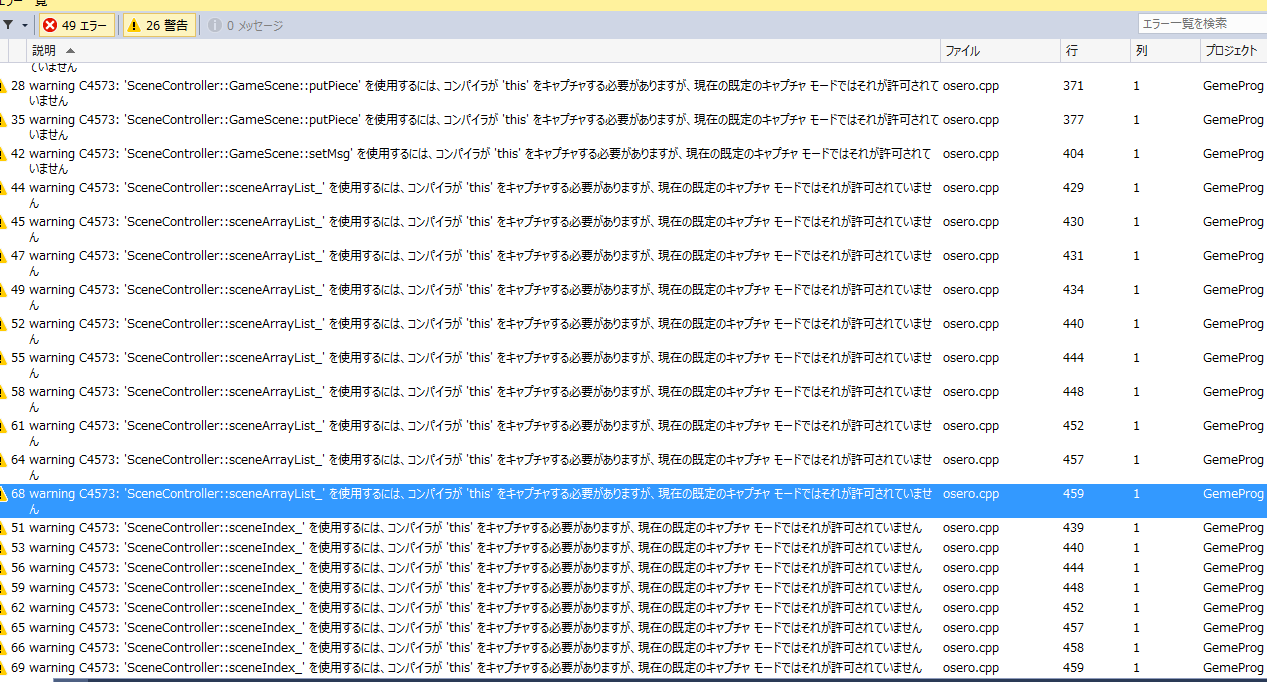Screen dimensions: 1267x682
Task: Toggle the 26 警告 warnings filter
Action: coord(158,25)
